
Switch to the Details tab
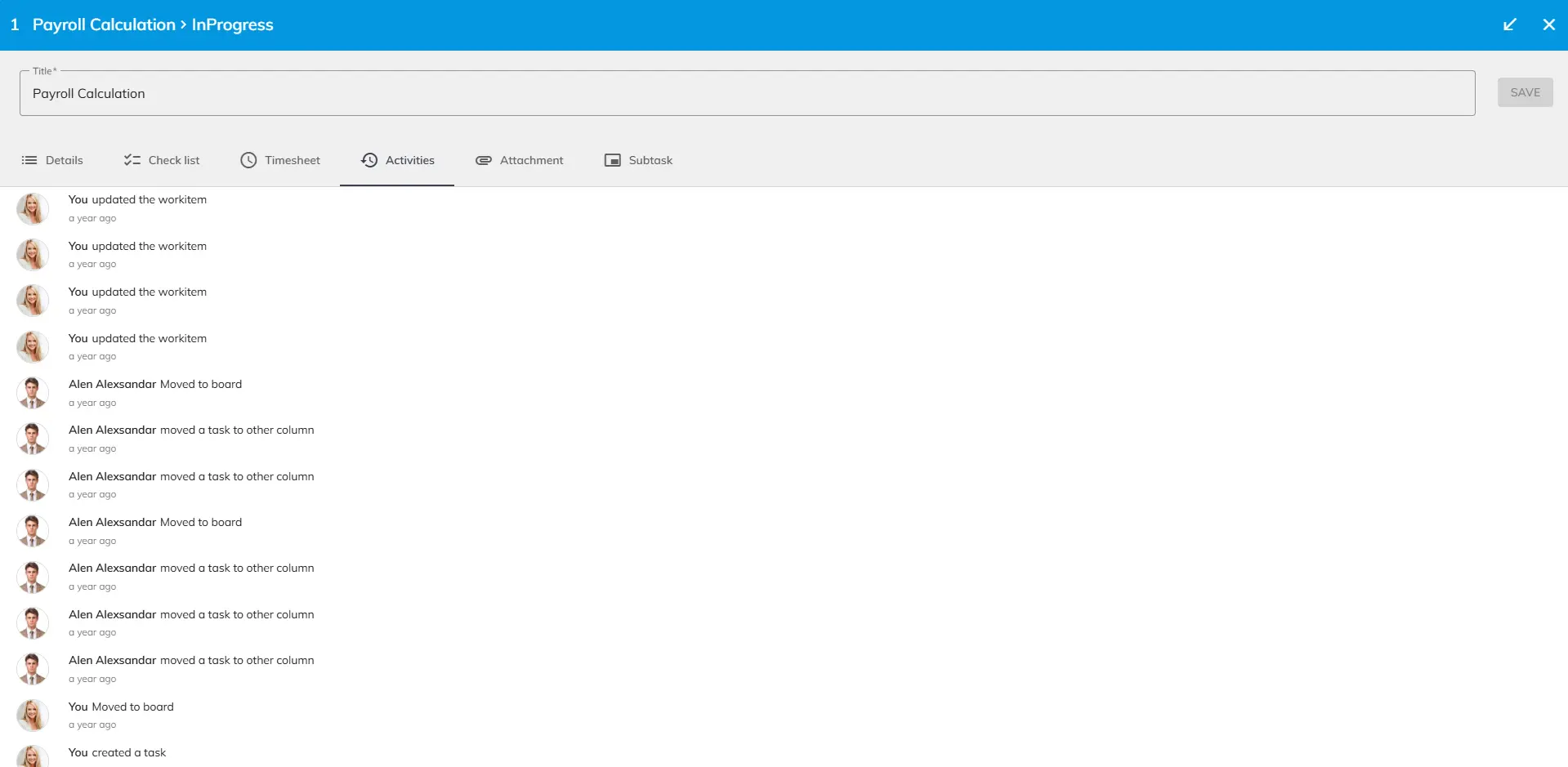click(64, 160)
